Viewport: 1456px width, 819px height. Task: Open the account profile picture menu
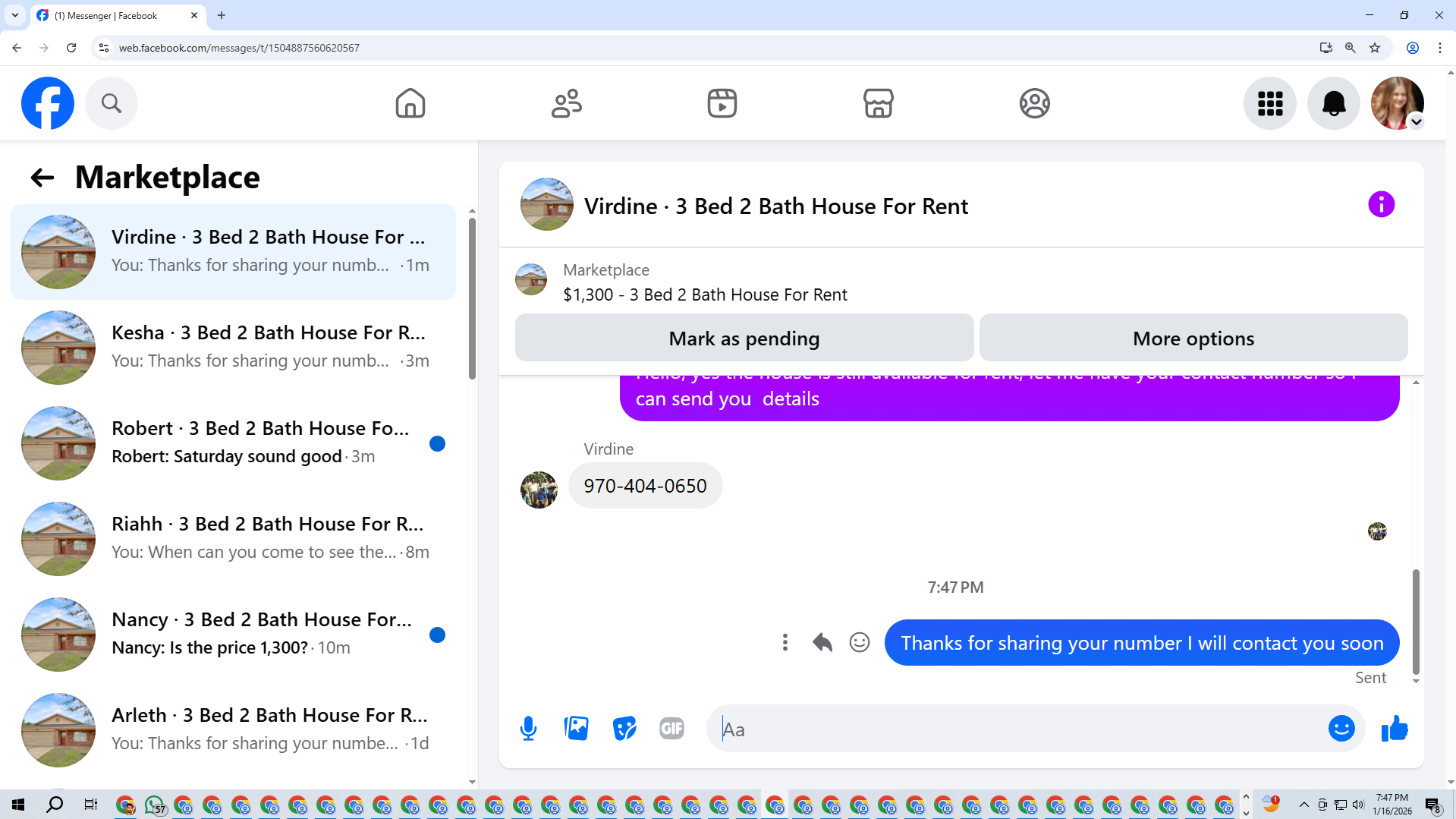(x=1398, y=103)
